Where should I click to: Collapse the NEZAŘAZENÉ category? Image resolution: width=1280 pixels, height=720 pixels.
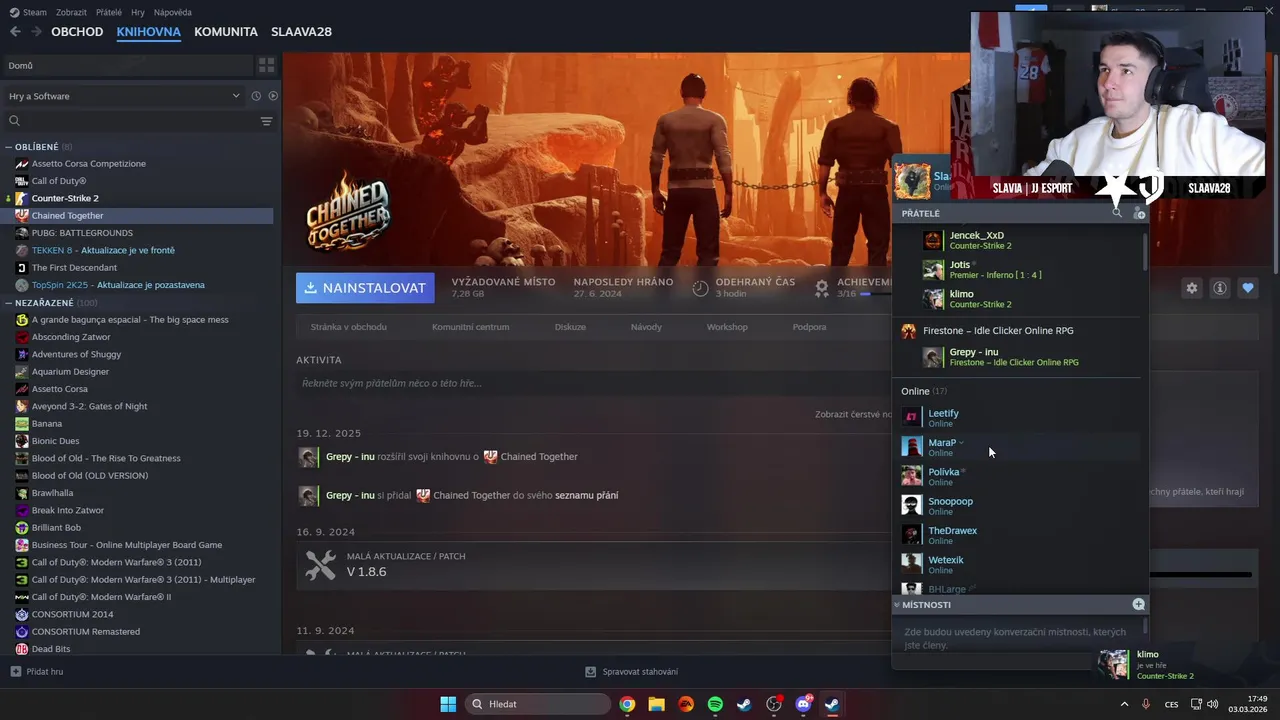pos(9,302)
